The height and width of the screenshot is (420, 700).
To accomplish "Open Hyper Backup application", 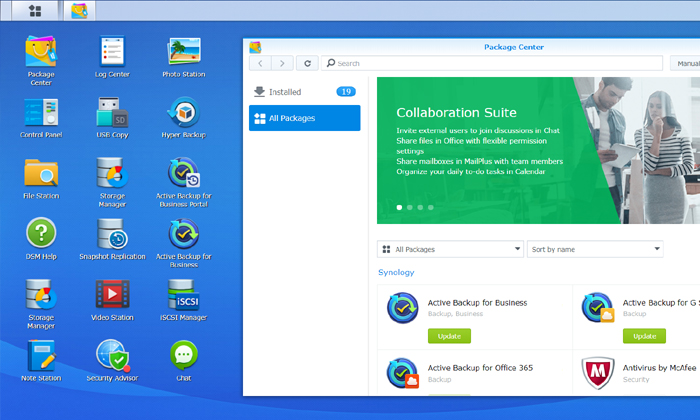I will (183, 114).
